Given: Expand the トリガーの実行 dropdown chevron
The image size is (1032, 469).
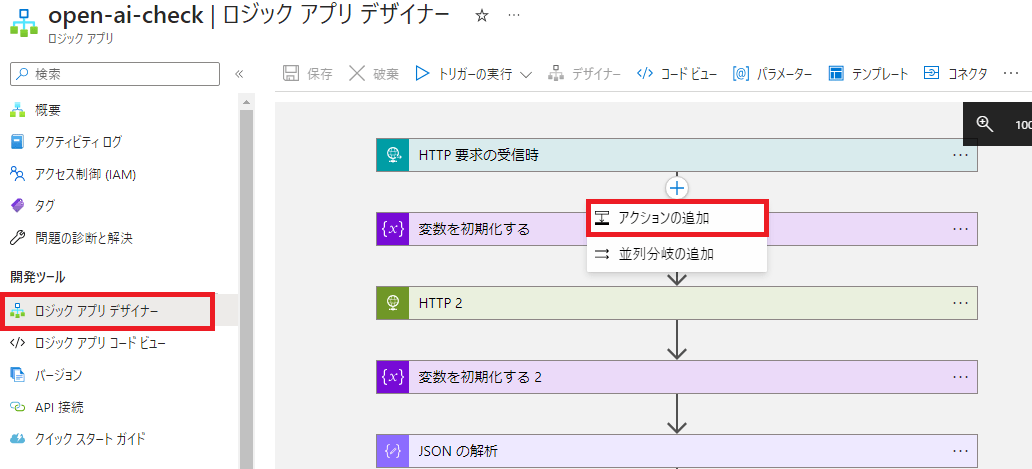Looking at the screenshot, I should tap(526, 74).
